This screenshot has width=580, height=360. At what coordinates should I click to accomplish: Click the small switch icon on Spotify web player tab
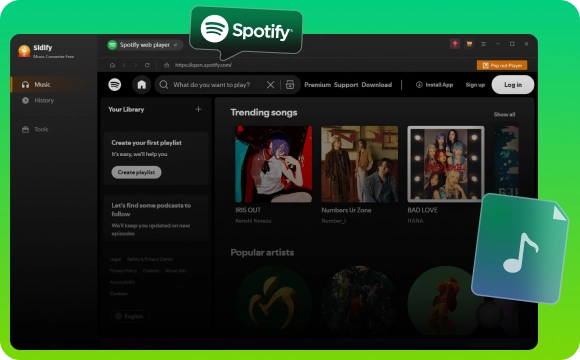click(x=176, y=45)
